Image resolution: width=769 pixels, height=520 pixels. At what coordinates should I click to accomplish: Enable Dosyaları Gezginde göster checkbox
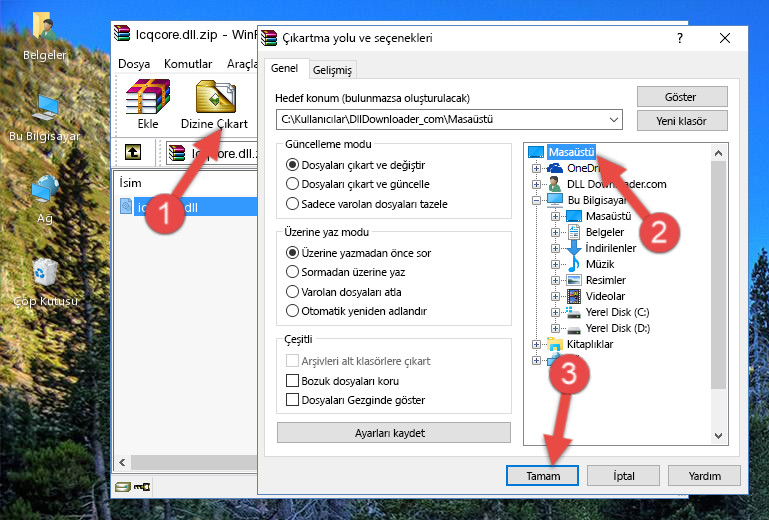292,400
